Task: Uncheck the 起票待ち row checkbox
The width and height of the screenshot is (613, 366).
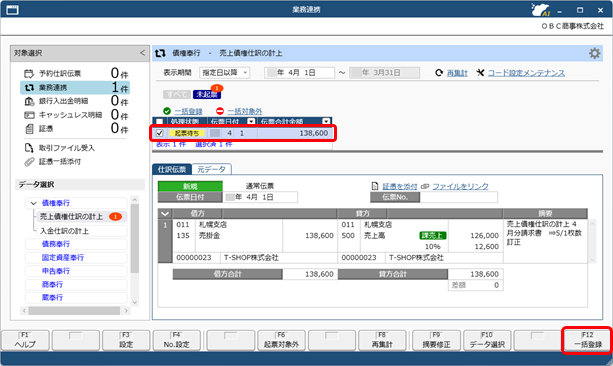Action: [160, 133]
